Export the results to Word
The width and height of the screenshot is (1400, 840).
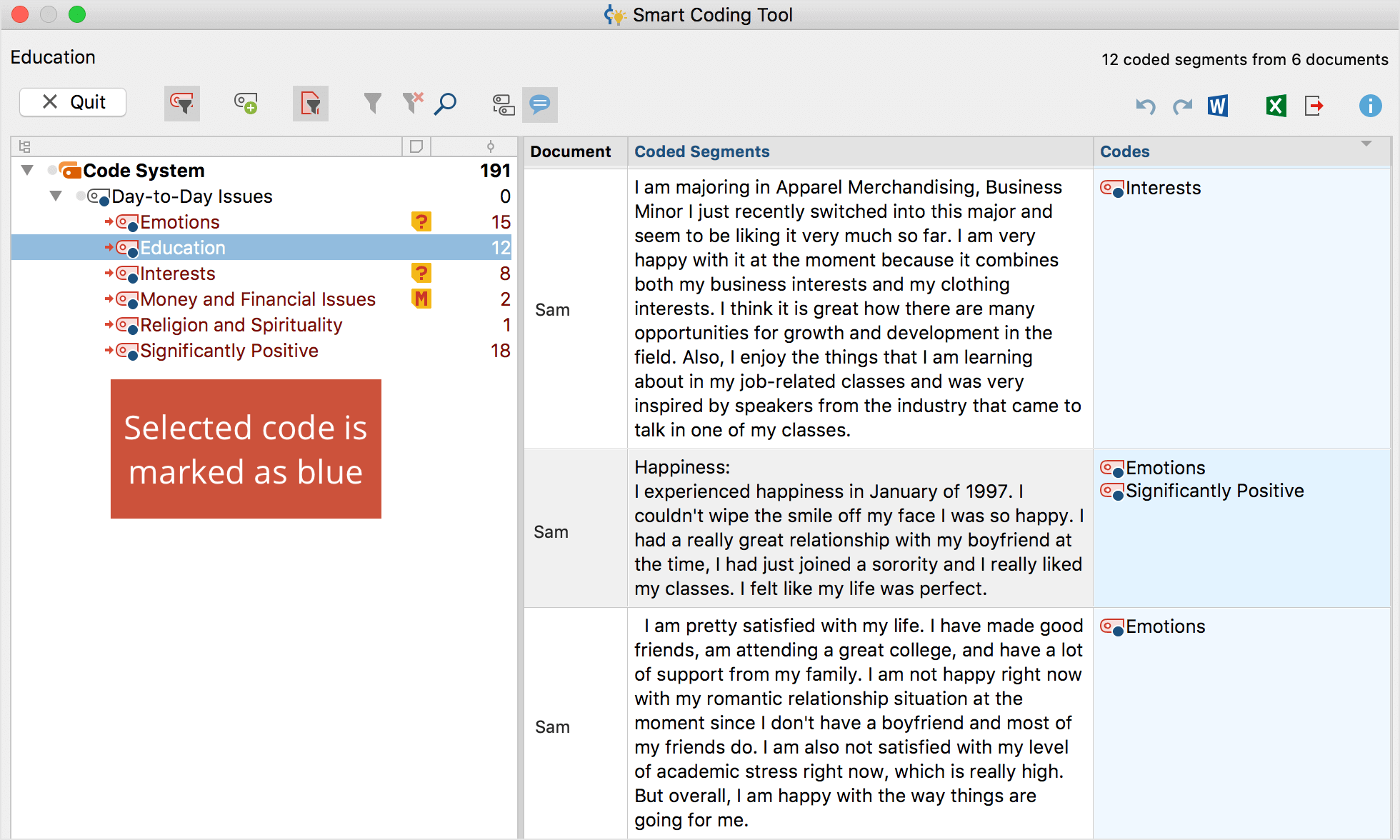1218,106
